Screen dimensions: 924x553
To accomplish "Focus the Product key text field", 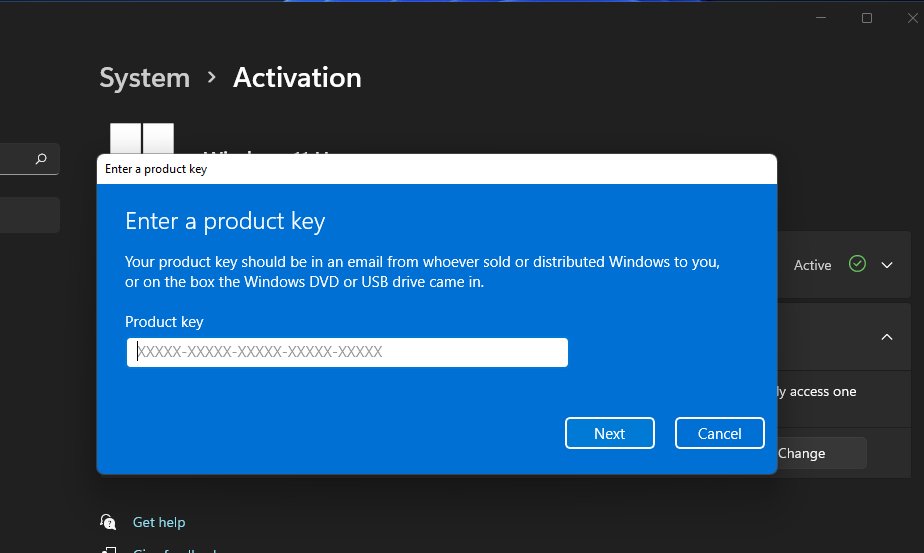I will [347, 352].
